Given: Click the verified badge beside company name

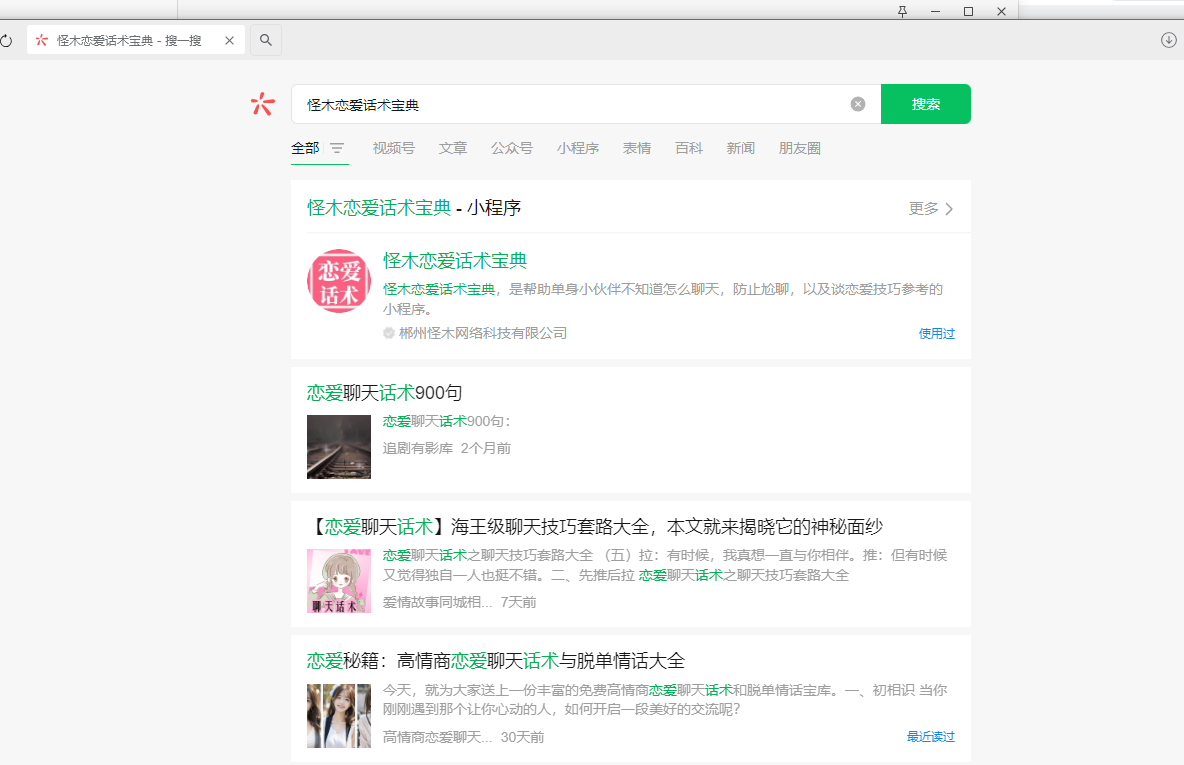Looking at the screenshot, I should pos(389,333).
